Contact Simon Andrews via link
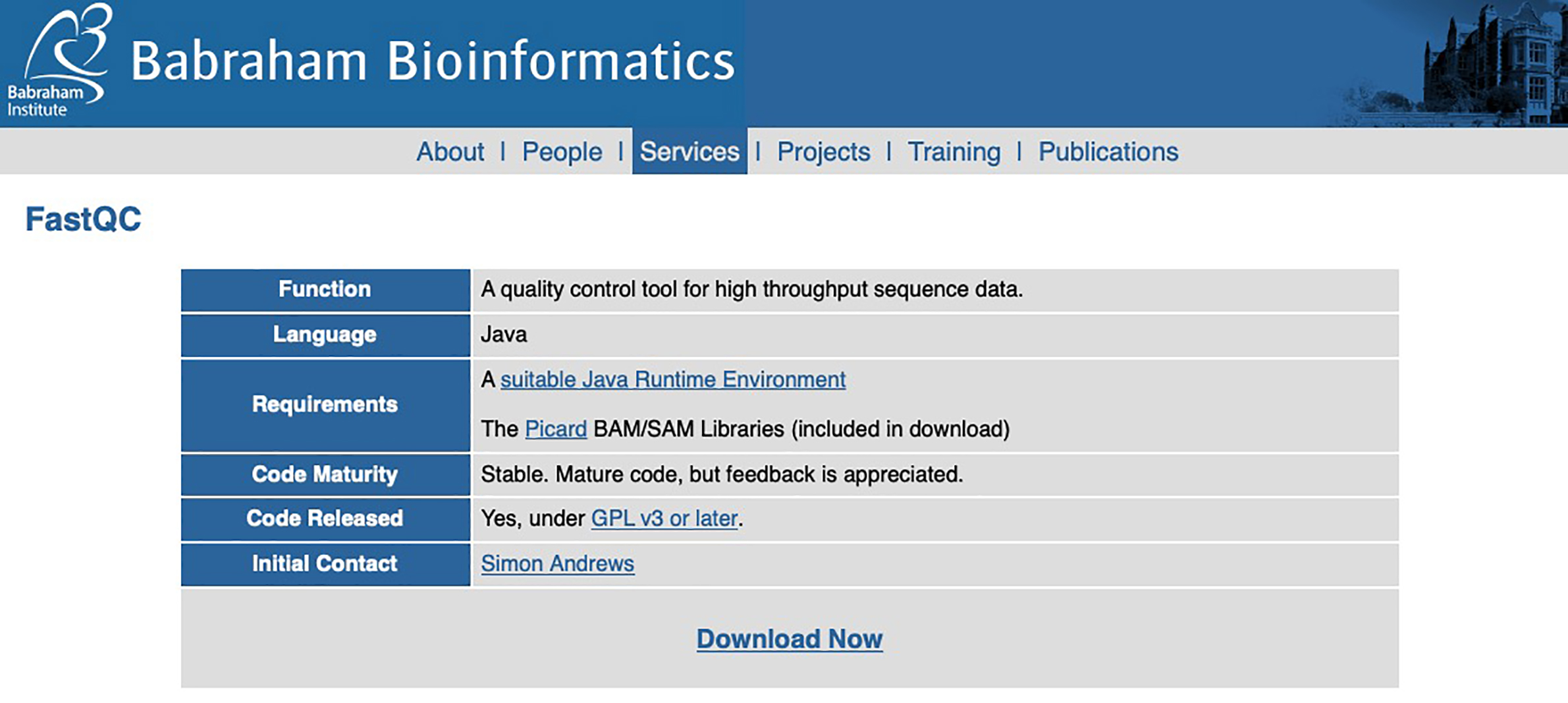The image size is (1568, 703). tap(558, 563)
